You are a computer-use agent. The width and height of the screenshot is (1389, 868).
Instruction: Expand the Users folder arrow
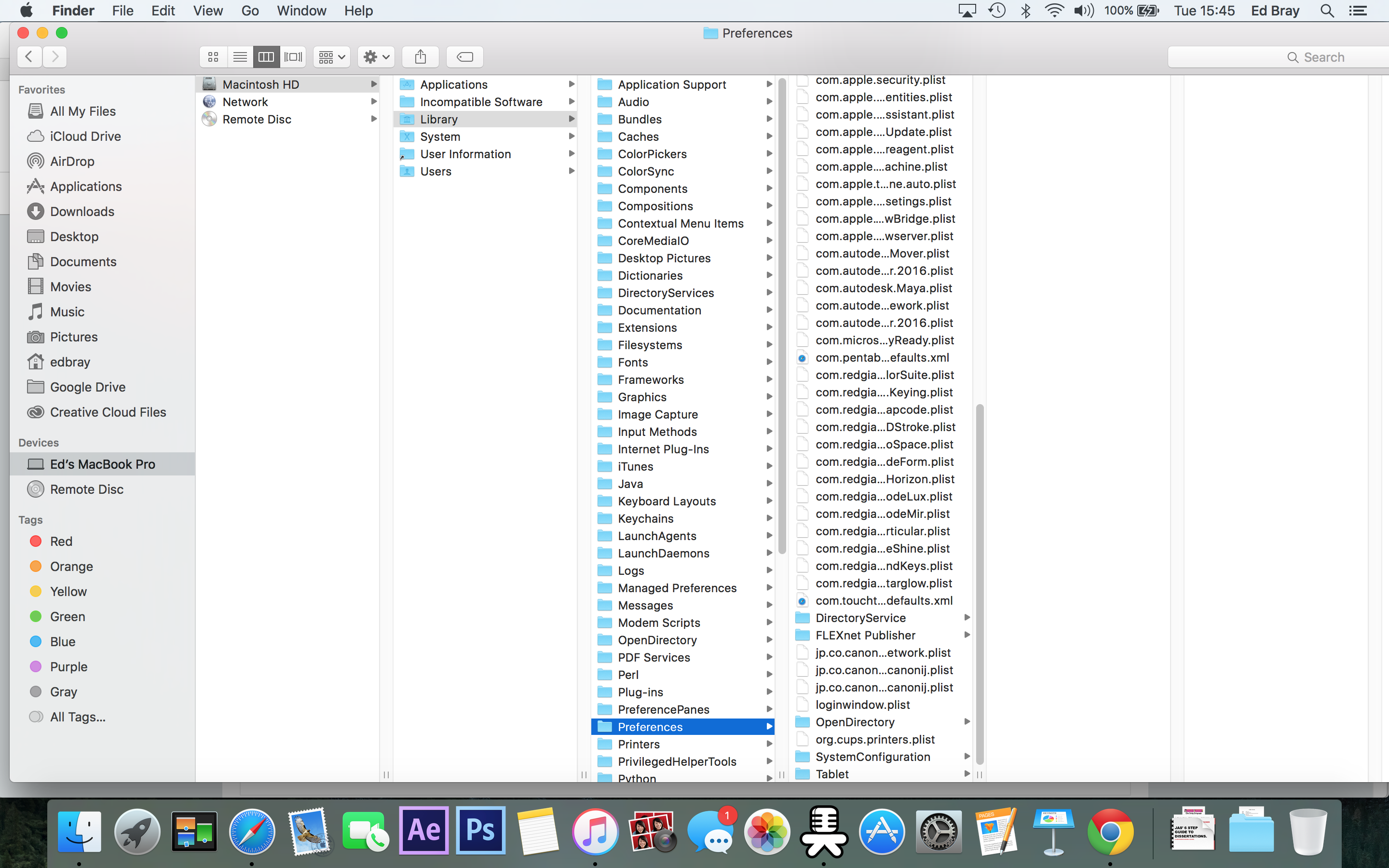572,171
